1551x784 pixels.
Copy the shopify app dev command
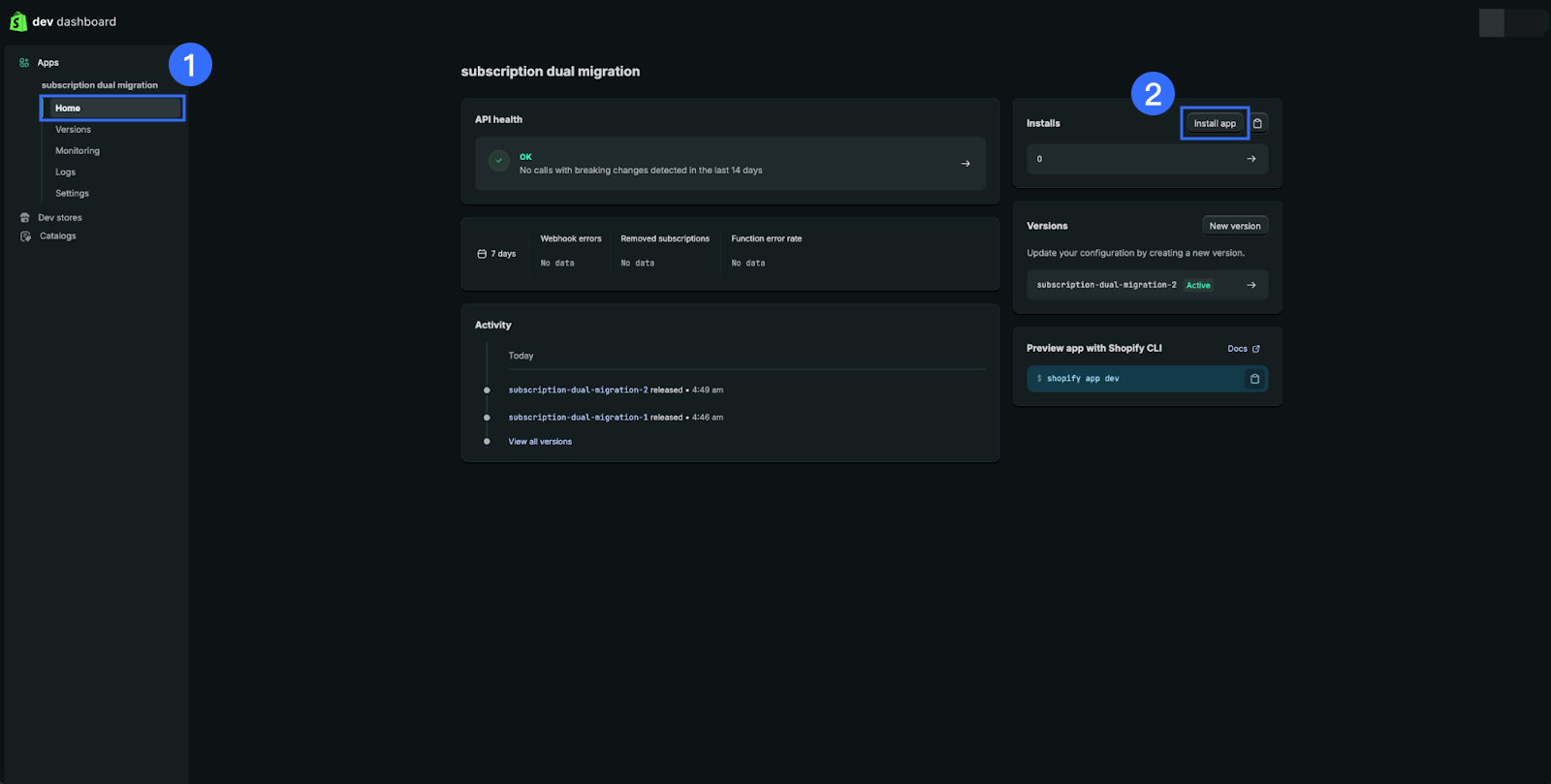point(1254,379)
